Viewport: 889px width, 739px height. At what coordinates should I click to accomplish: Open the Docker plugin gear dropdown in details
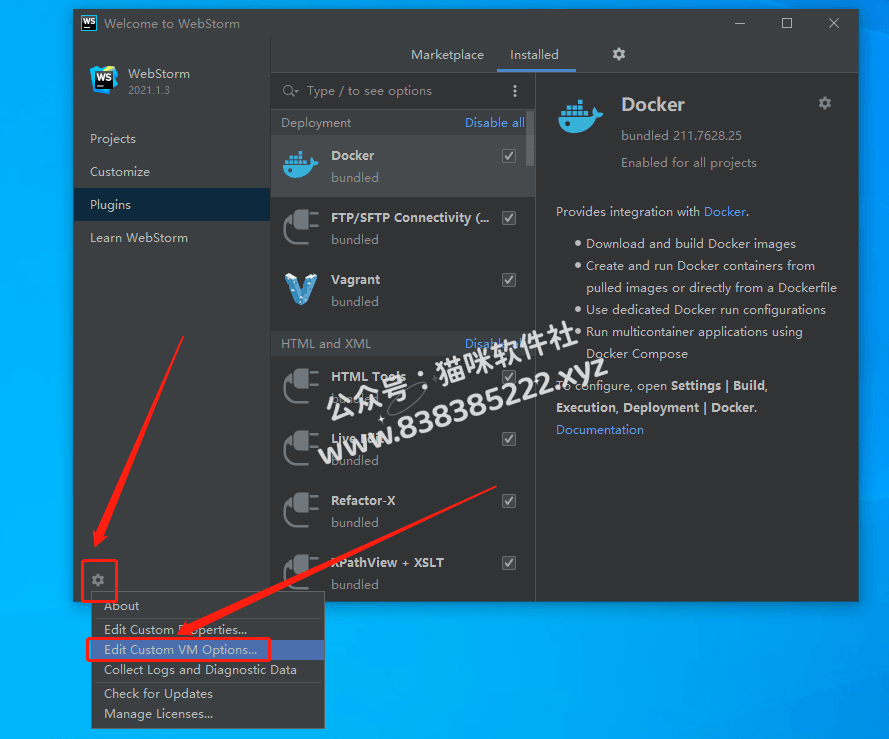(x=825, y=103)
